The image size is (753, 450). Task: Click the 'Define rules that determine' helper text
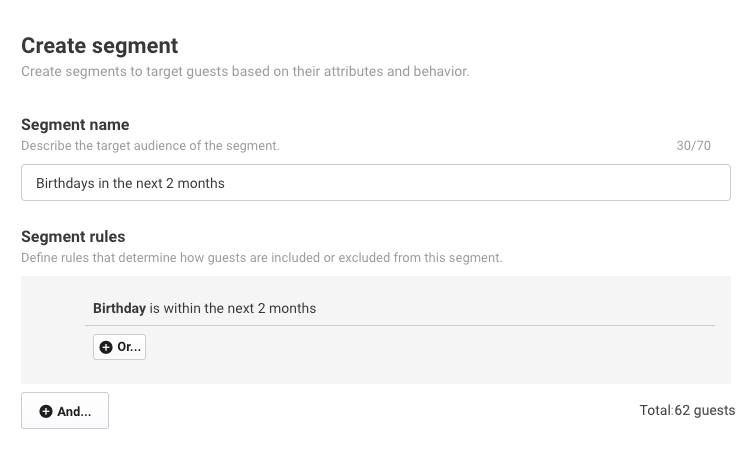click(x=262, y=258)
